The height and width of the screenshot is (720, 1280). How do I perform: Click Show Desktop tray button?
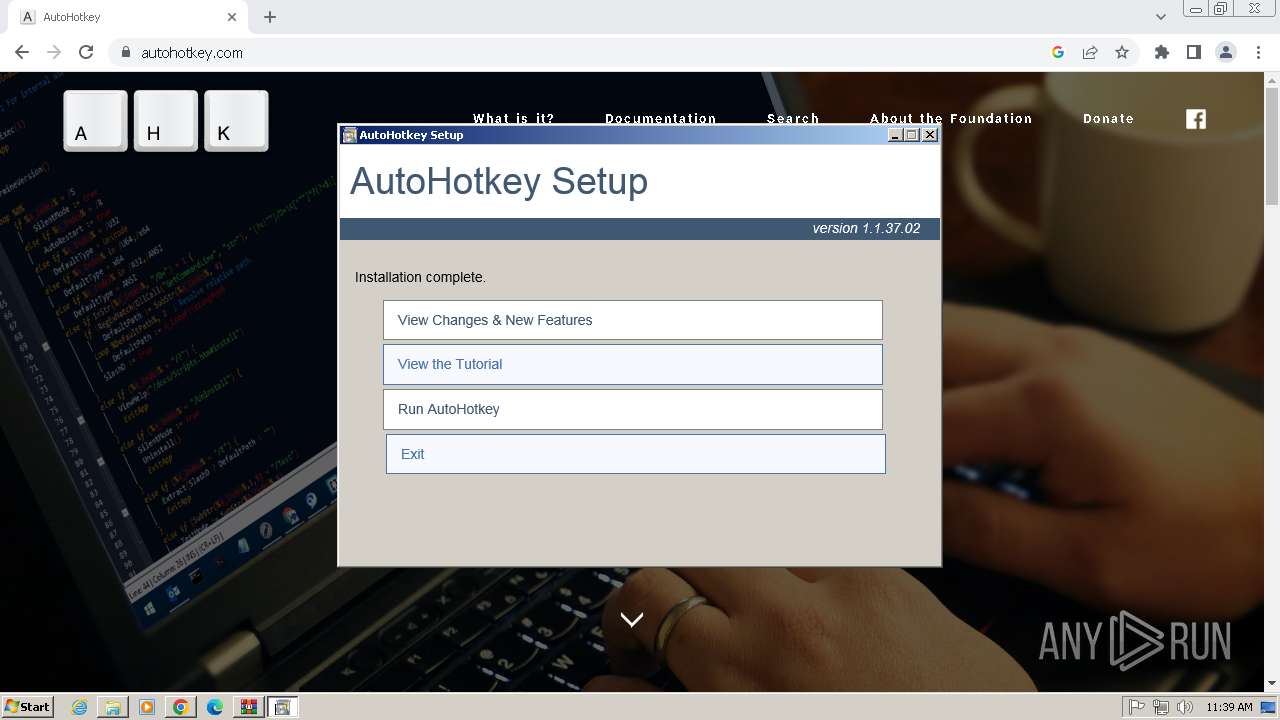[x=1268, y=707]
